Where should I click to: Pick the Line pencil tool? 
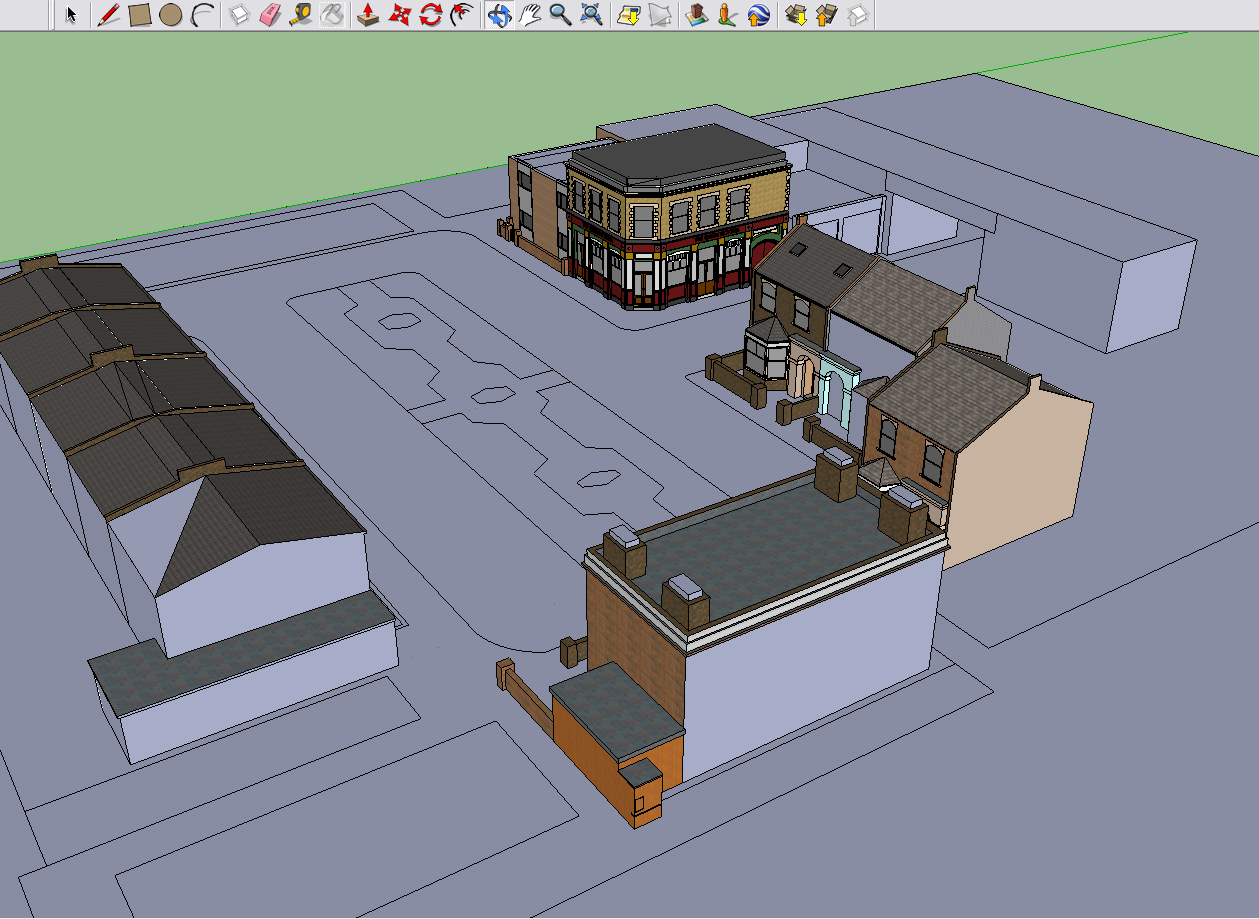coord(108,15)
